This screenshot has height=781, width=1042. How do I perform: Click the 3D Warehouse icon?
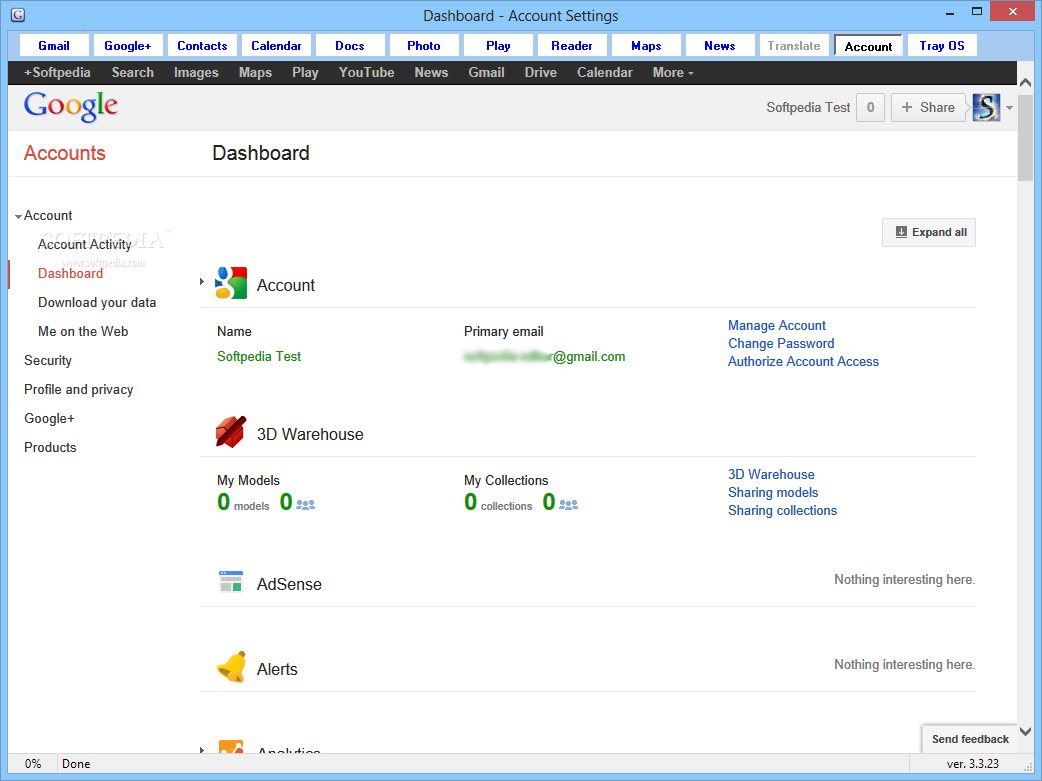click(x=231, y=432)
